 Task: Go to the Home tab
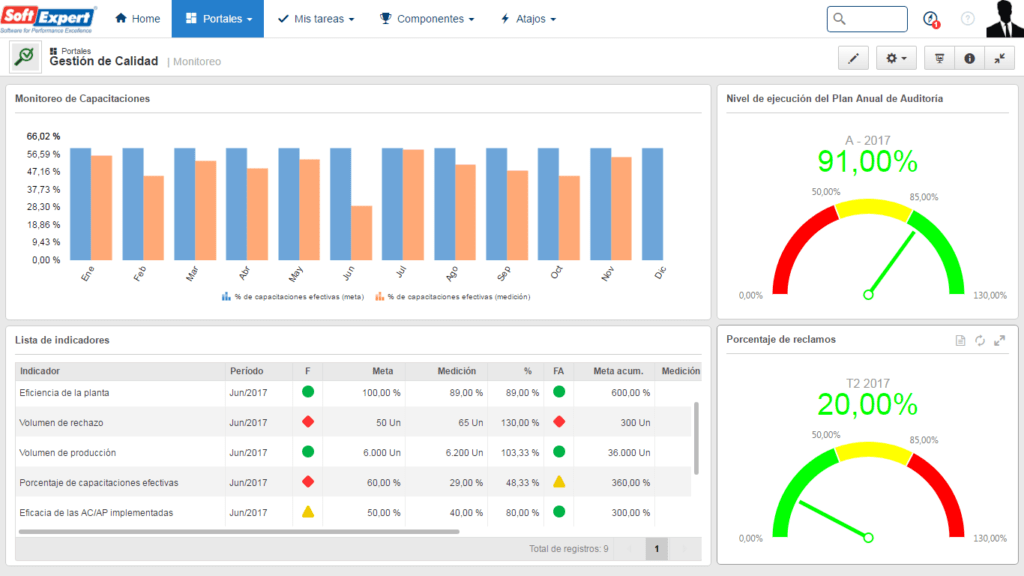click(x=137, y=19)
